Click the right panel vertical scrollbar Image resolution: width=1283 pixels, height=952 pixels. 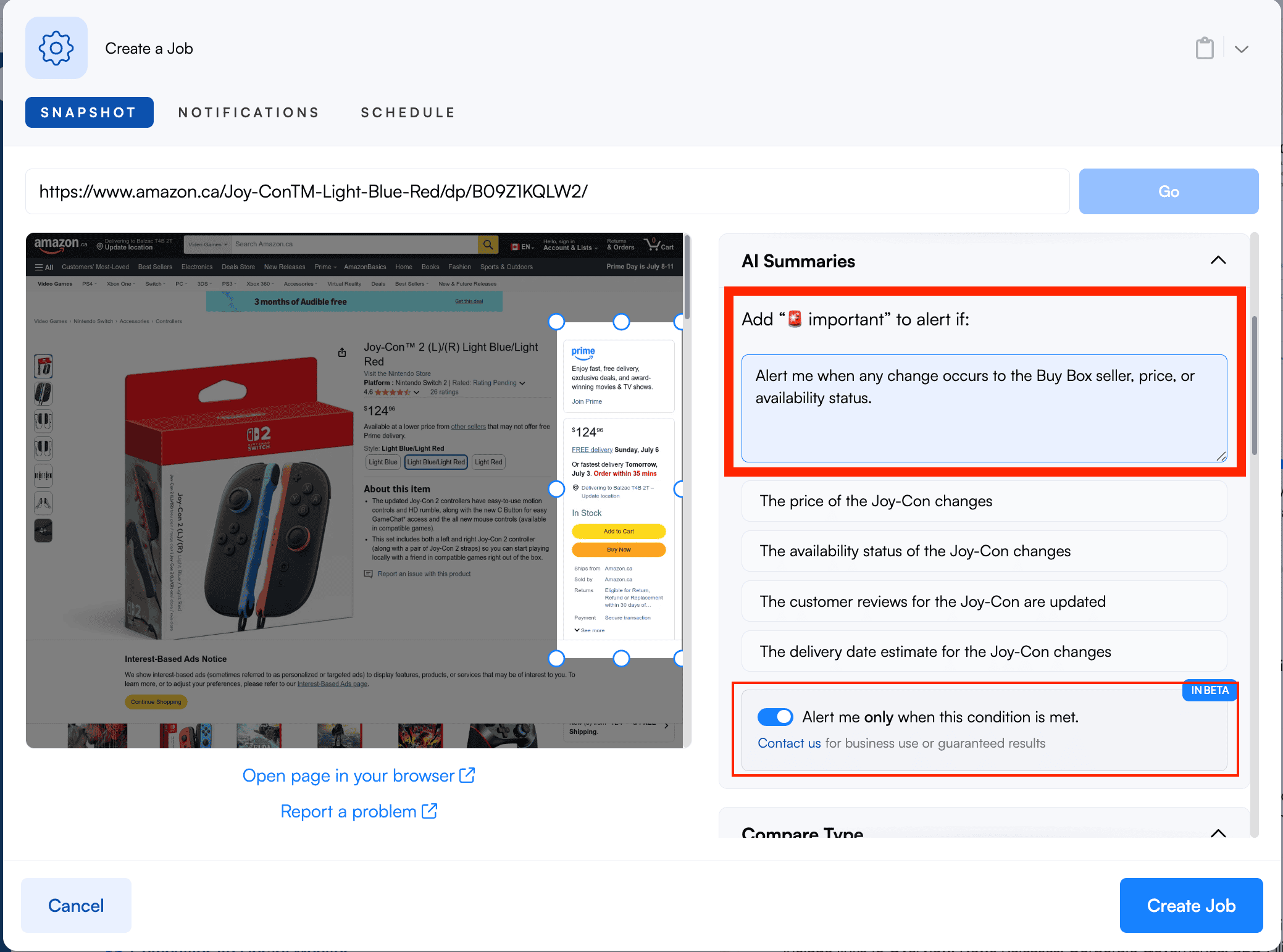1254,386
